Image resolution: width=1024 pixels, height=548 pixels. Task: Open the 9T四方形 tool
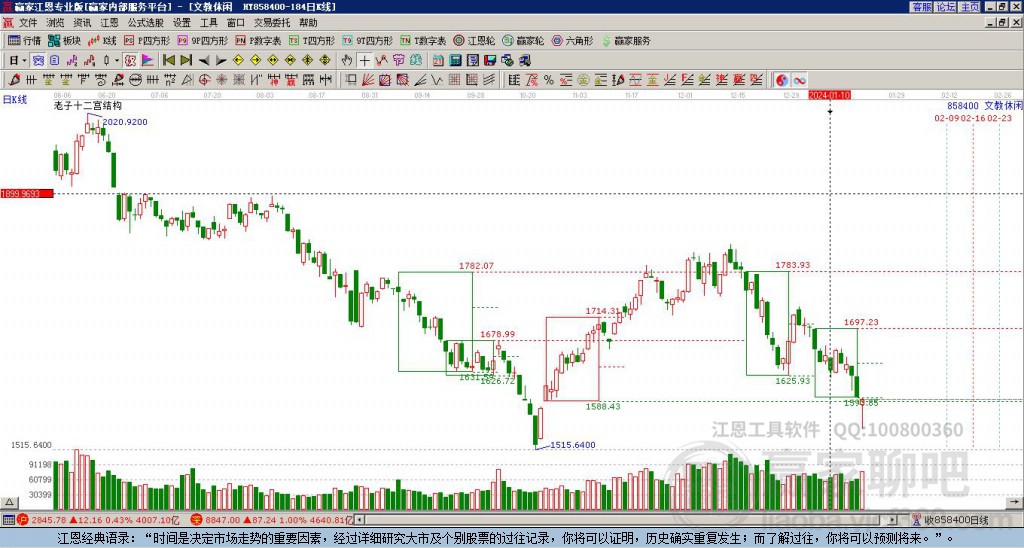368,40
